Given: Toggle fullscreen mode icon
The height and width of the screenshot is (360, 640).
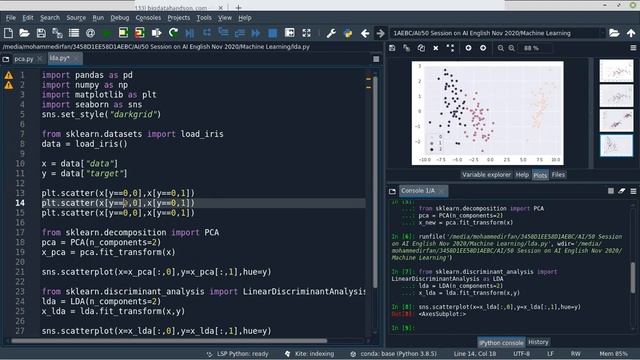Looking at the screenshot, I should pyautogui.click(x=306, y=33).
